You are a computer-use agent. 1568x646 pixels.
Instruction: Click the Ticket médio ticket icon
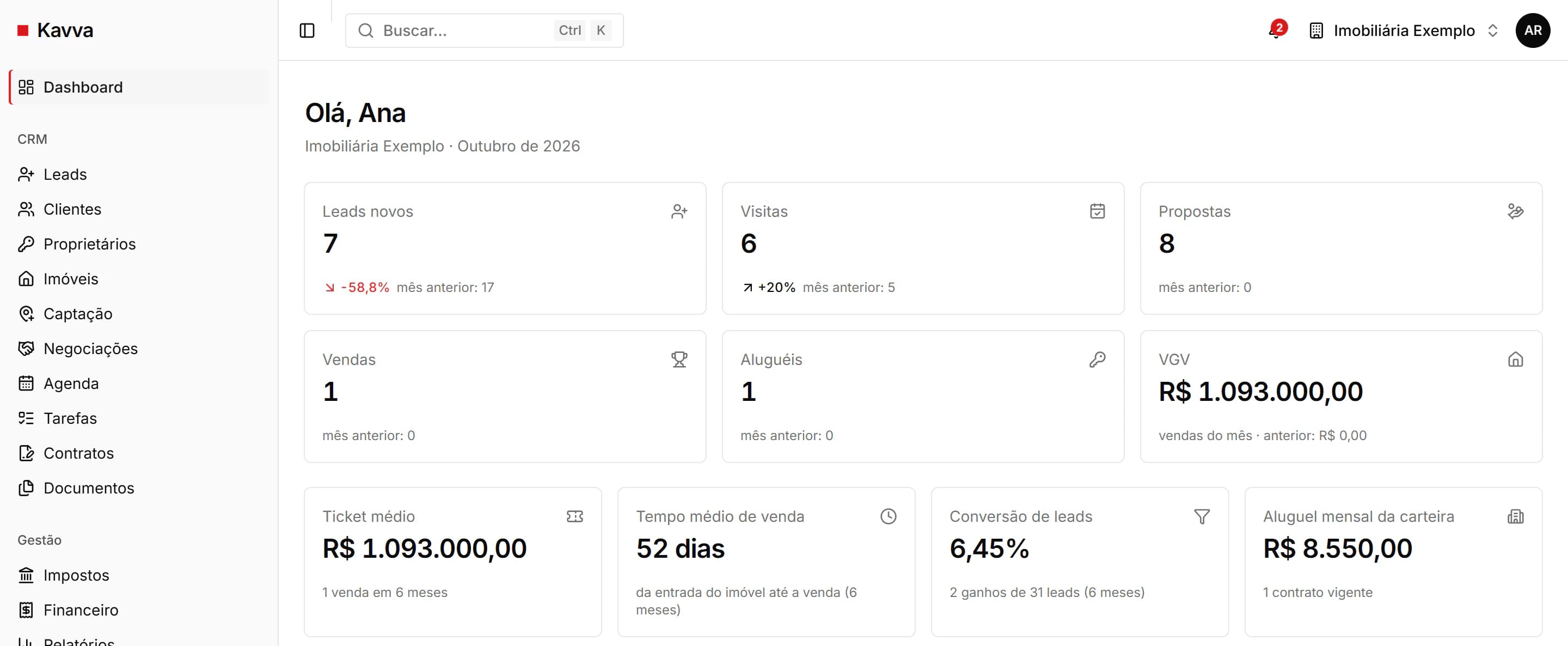(574, 516)
